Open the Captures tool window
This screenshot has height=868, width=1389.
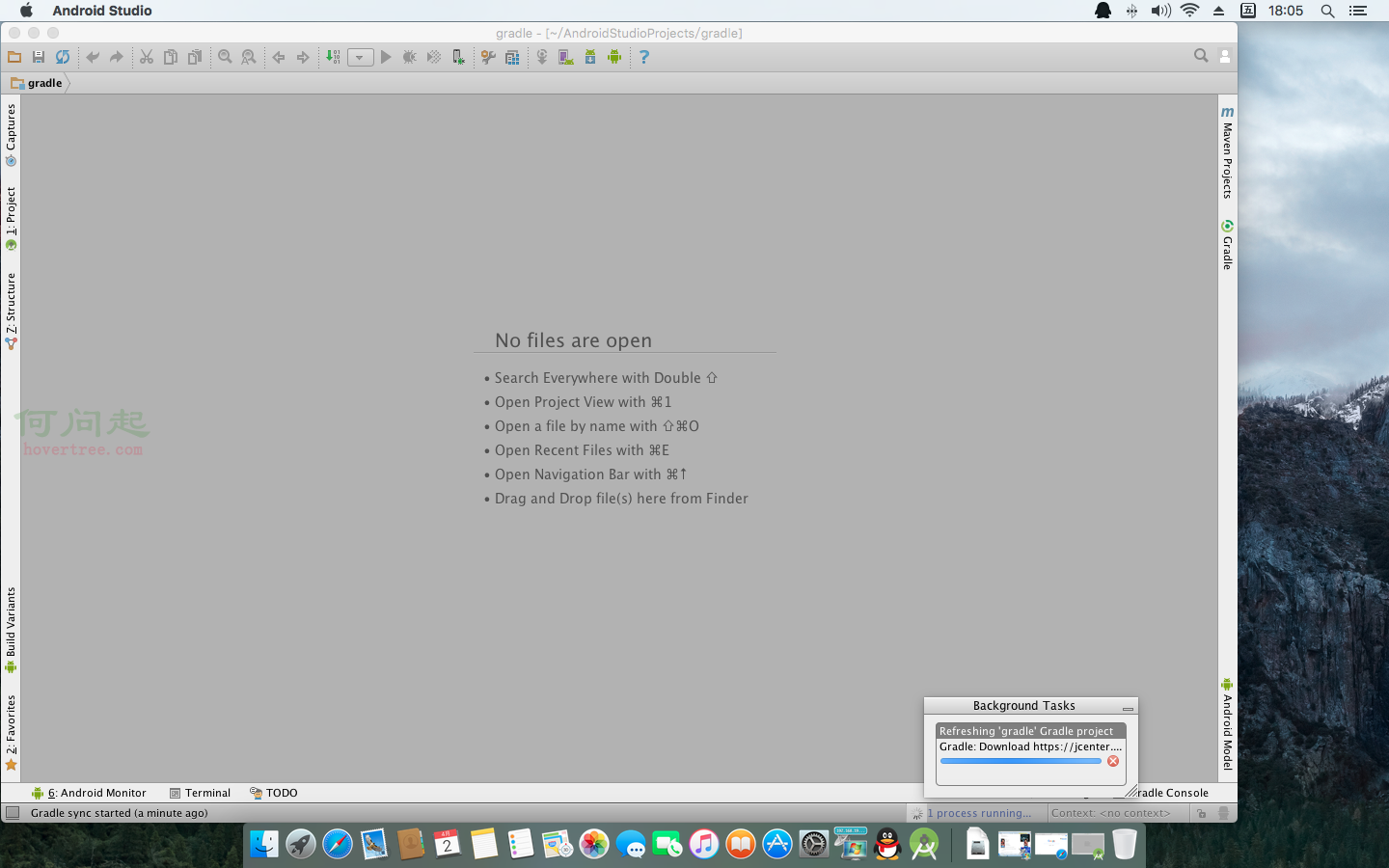[x=11, y=135]
